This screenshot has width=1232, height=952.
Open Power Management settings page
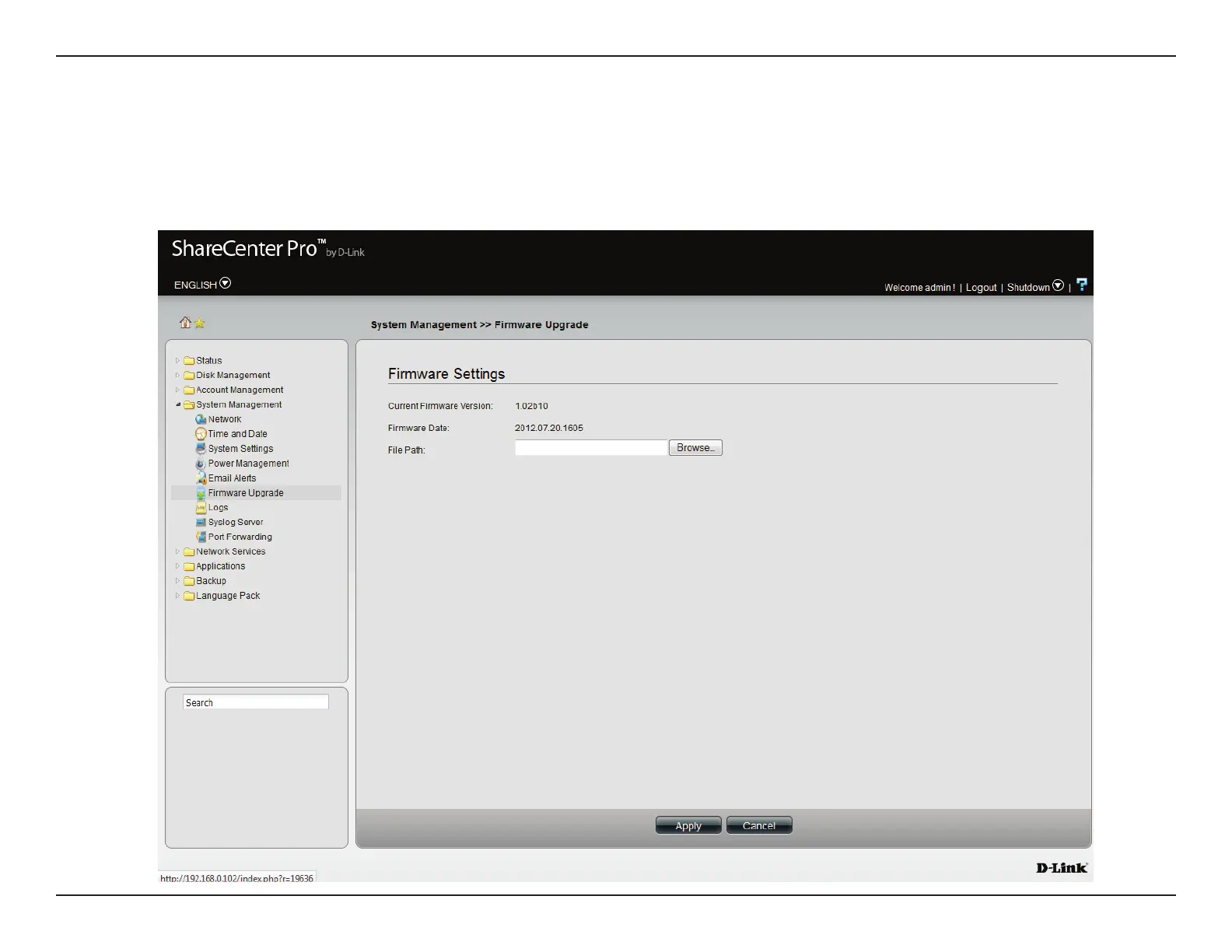click(248, 464)
